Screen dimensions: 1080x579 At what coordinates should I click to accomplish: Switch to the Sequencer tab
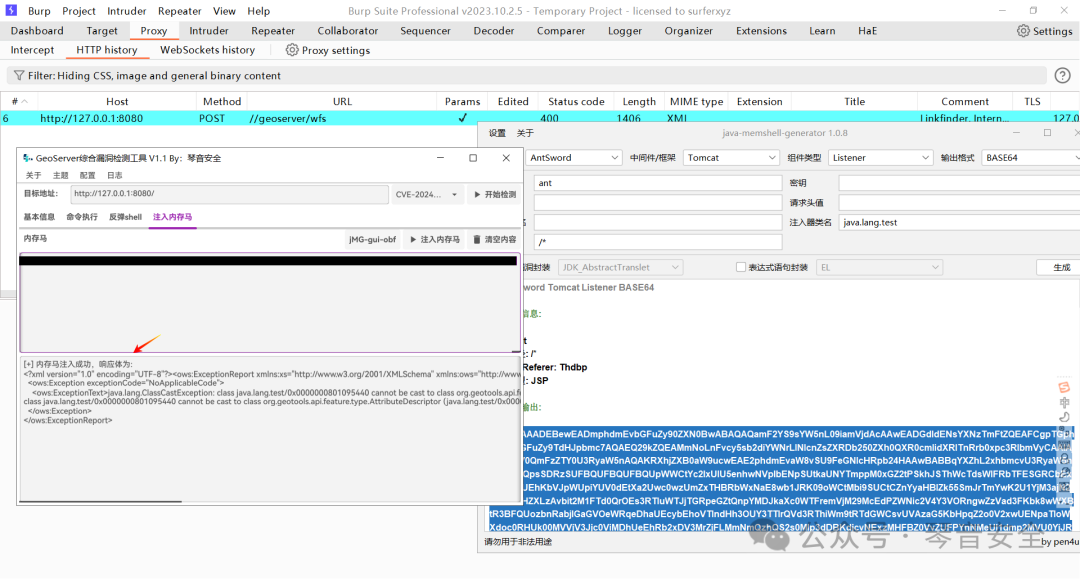426,31
